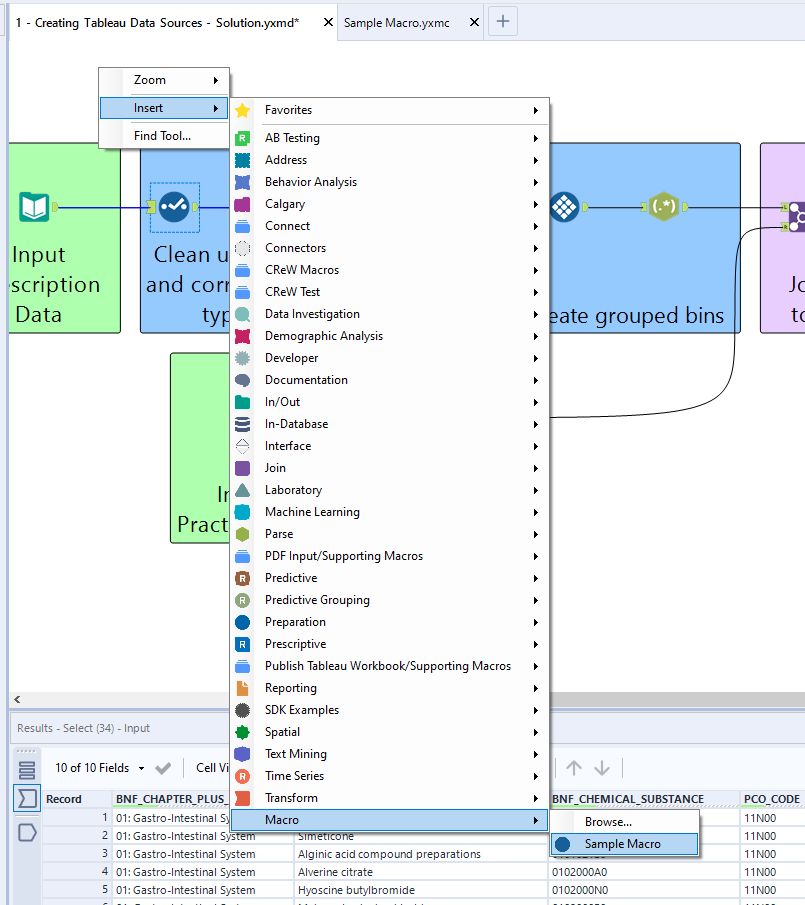The image size is (805, 905).
Task: Expand the Connectors submenu arrow
Action: click(536, 248)
